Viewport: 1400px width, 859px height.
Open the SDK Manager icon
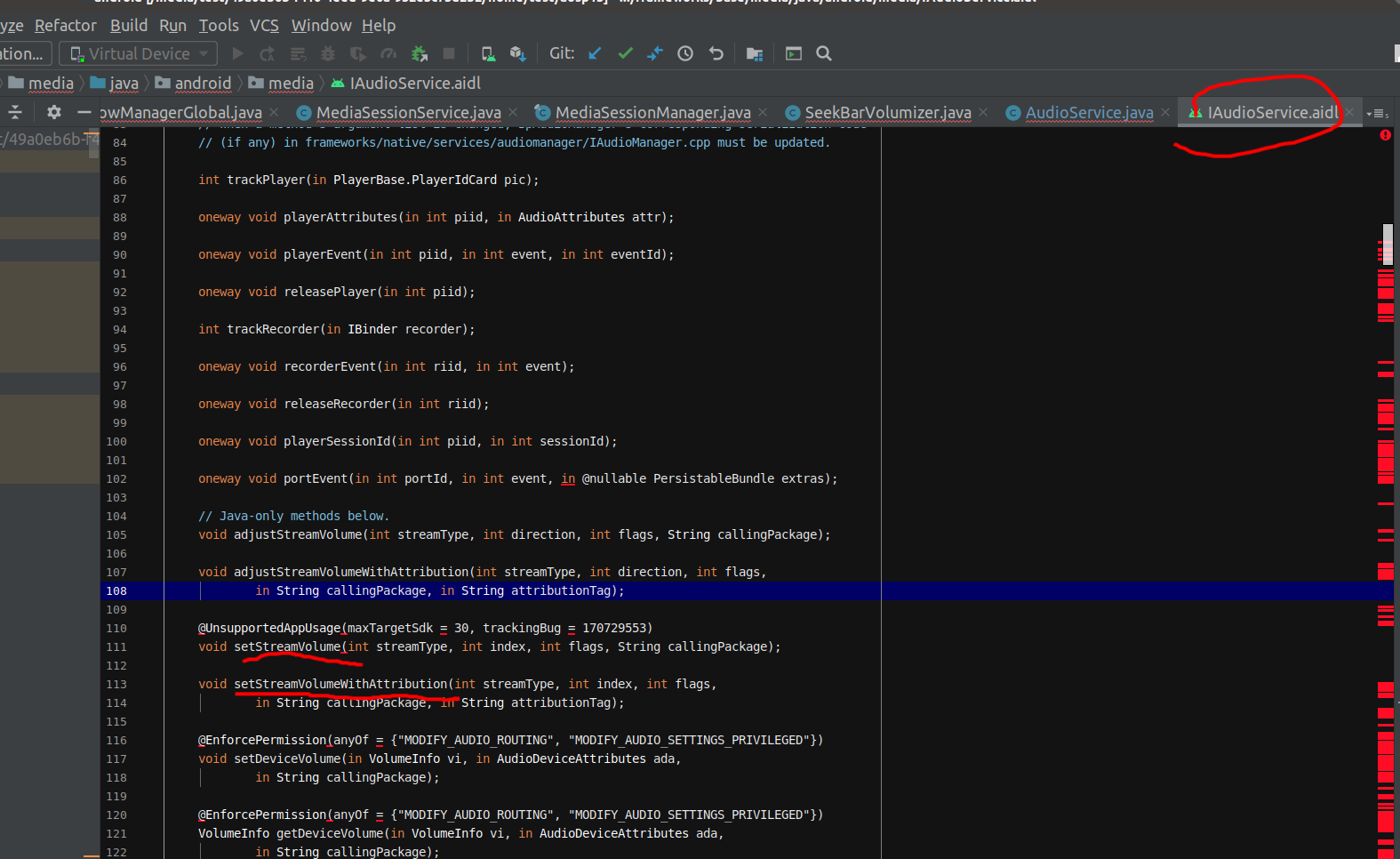tap(517, 53)
